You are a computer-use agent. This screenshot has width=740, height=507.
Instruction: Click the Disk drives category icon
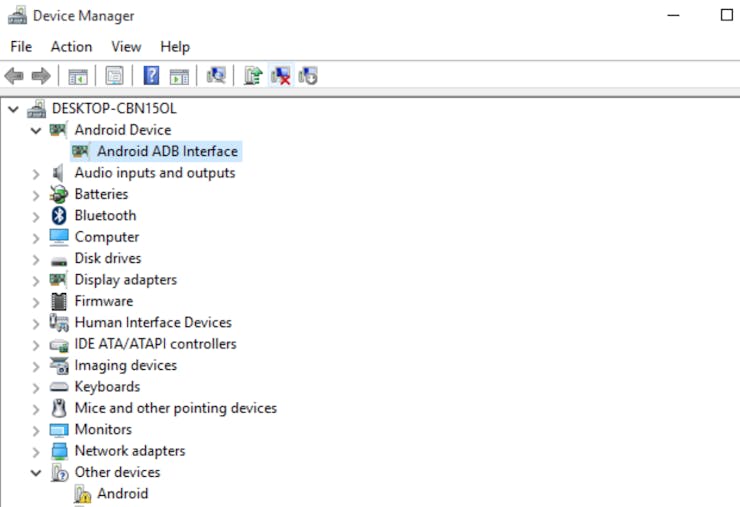pyautogui.click(x=59, y=260)
